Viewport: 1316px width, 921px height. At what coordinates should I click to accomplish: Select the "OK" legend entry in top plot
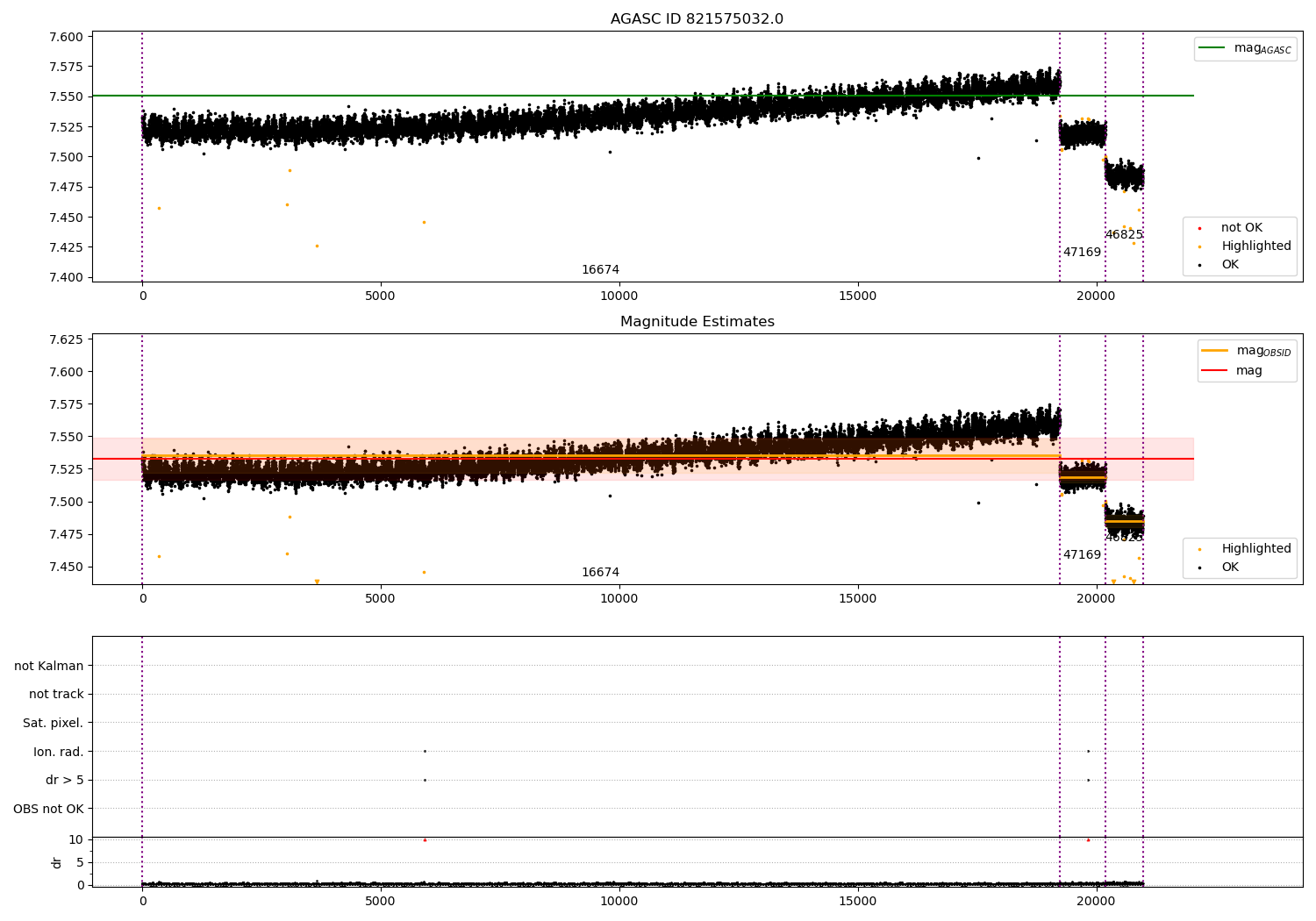point(1219,265)
